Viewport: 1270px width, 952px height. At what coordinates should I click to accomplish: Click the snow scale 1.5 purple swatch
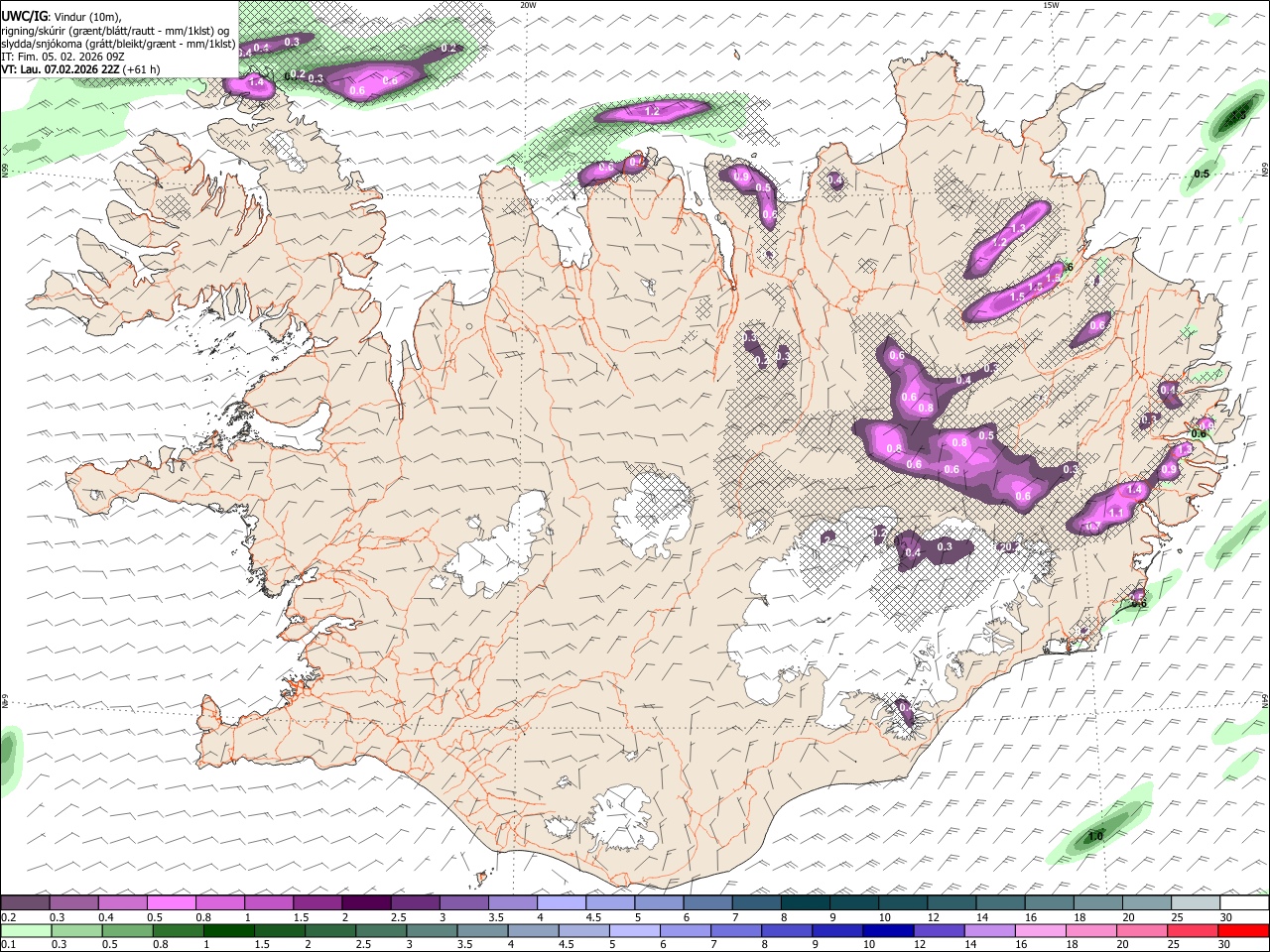coord(317,902)
